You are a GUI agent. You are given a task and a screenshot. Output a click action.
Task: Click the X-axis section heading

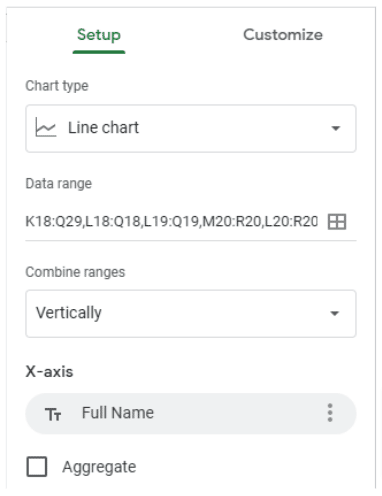(x=49, y=371)
